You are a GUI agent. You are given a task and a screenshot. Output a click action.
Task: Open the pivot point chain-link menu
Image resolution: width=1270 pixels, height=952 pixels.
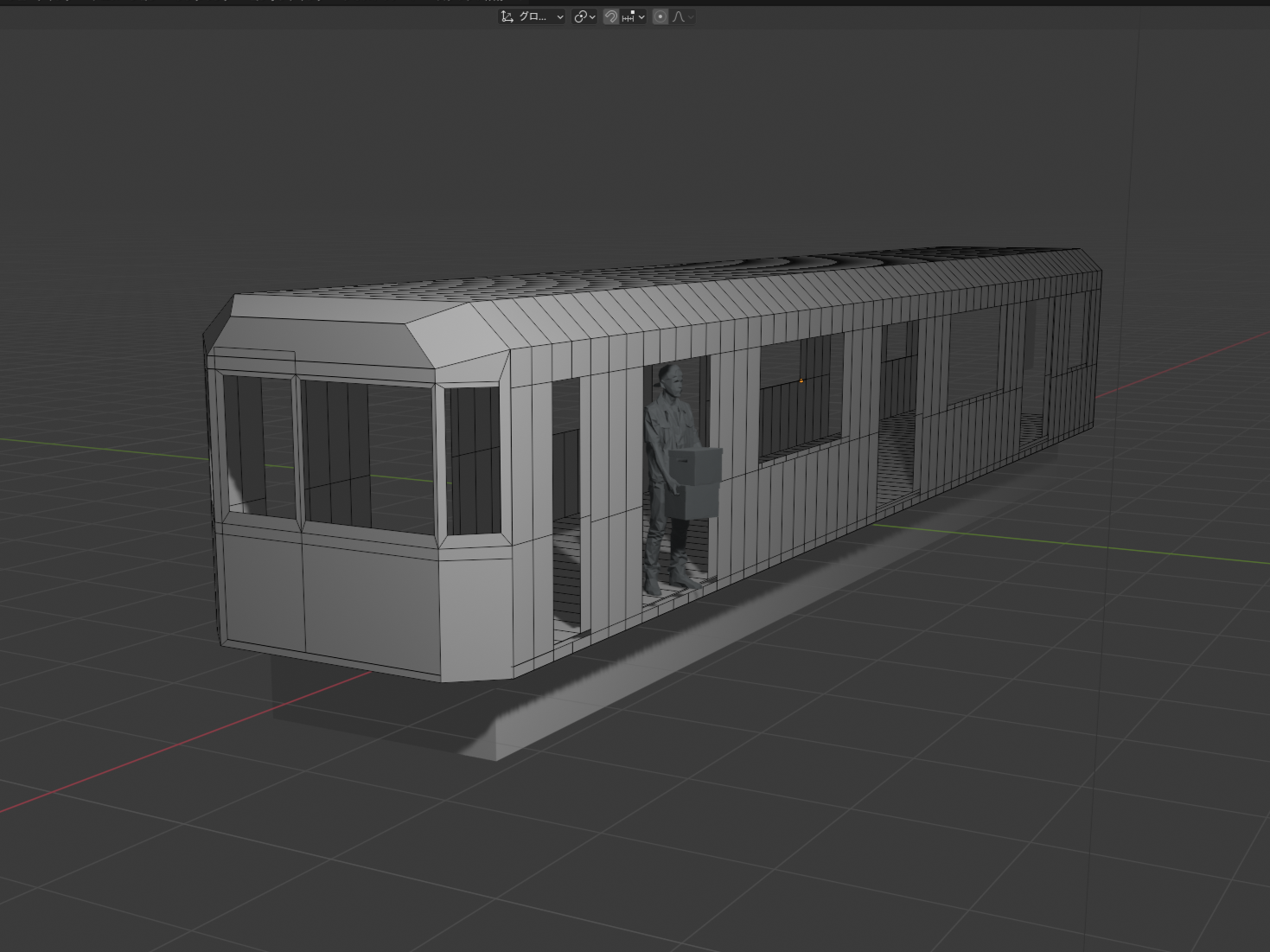pyautogui.click(x=584, y=16)
